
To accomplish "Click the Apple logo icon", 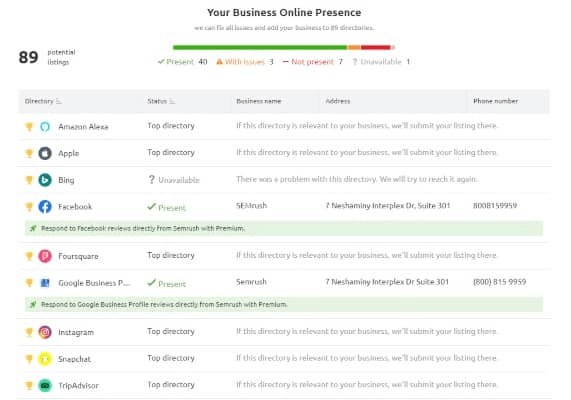I will [45, 153].
